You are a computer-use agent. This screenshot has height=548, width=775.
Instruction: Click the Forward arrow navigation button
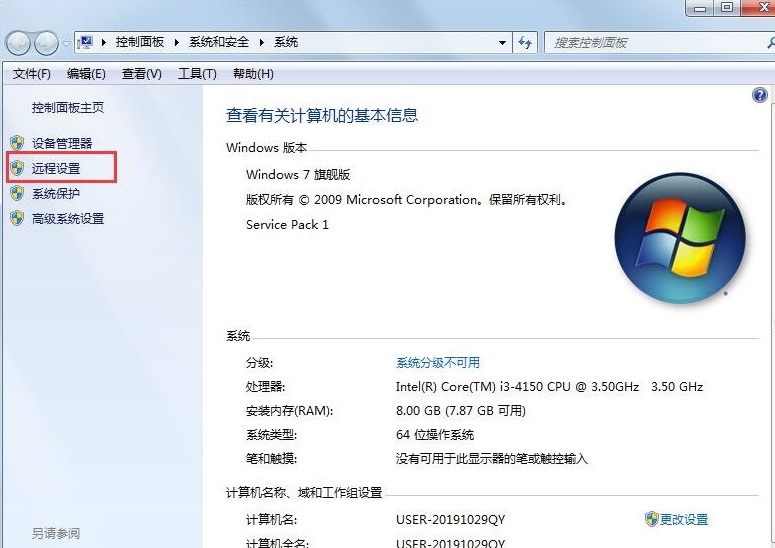tap(47, 43)
